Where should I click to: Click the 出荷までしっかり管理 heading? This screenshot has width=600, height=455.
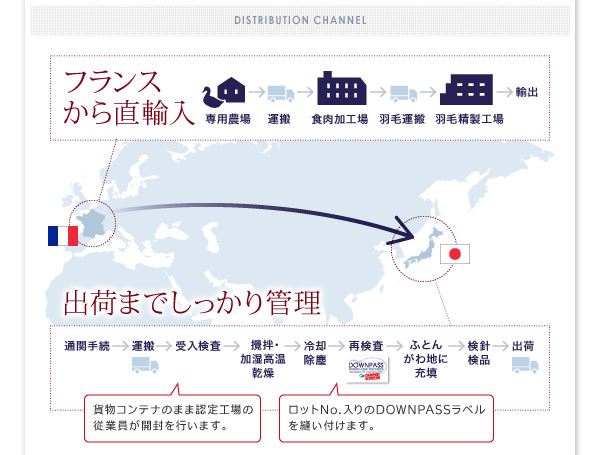point(192,303)
